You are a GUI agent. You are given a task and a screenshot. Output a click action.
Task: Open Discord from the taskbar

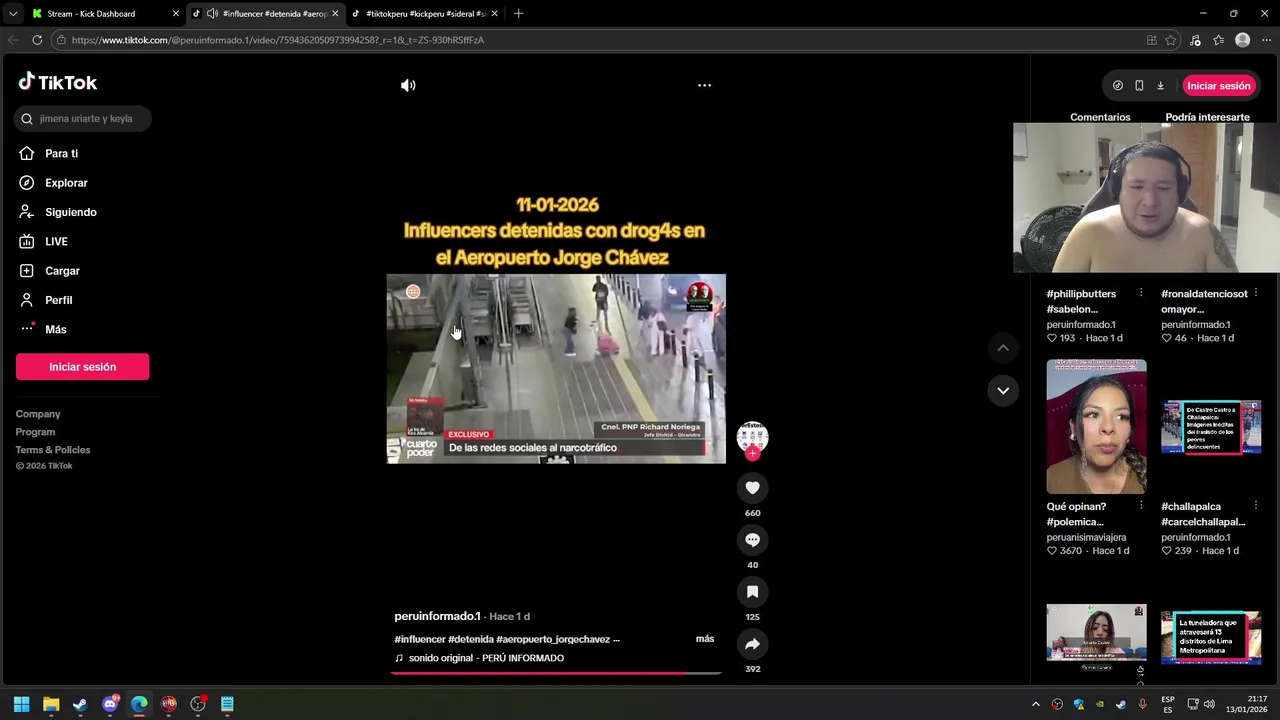point(110,704)
